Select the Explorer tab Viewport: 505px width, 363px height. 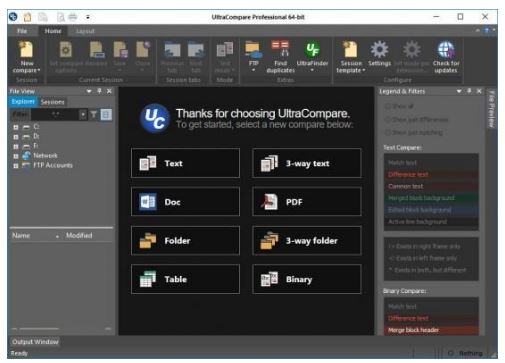pos(23,102)
